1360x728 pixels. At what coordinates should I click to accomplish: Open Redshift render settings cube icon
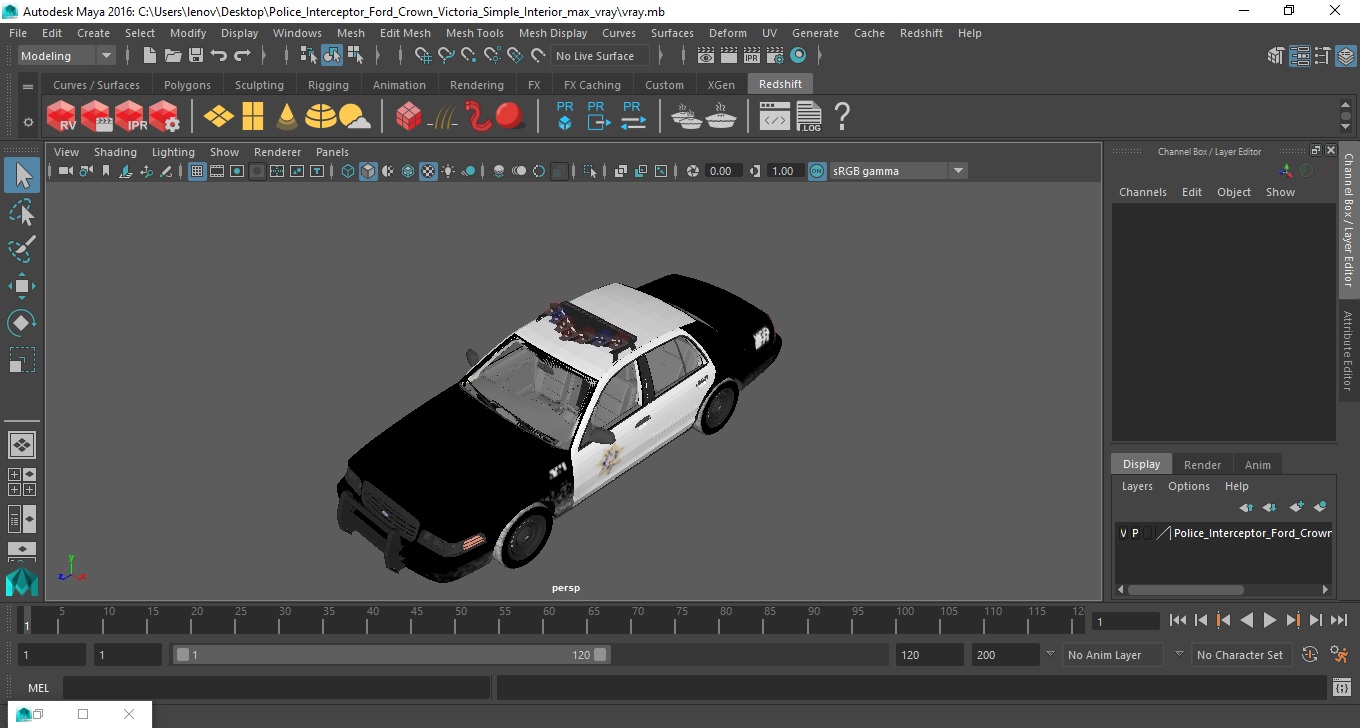click(x=164, y=117)
